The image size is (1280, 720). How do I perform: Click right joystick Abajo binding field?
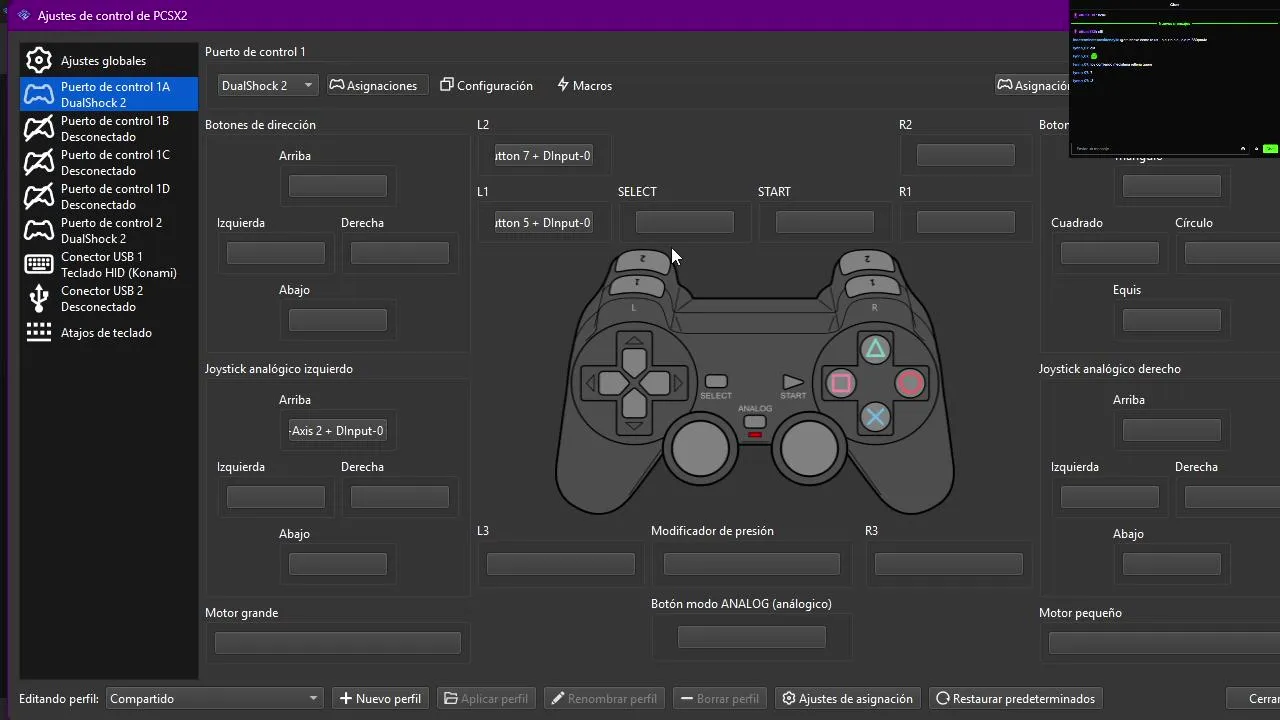pos(1171,564)
